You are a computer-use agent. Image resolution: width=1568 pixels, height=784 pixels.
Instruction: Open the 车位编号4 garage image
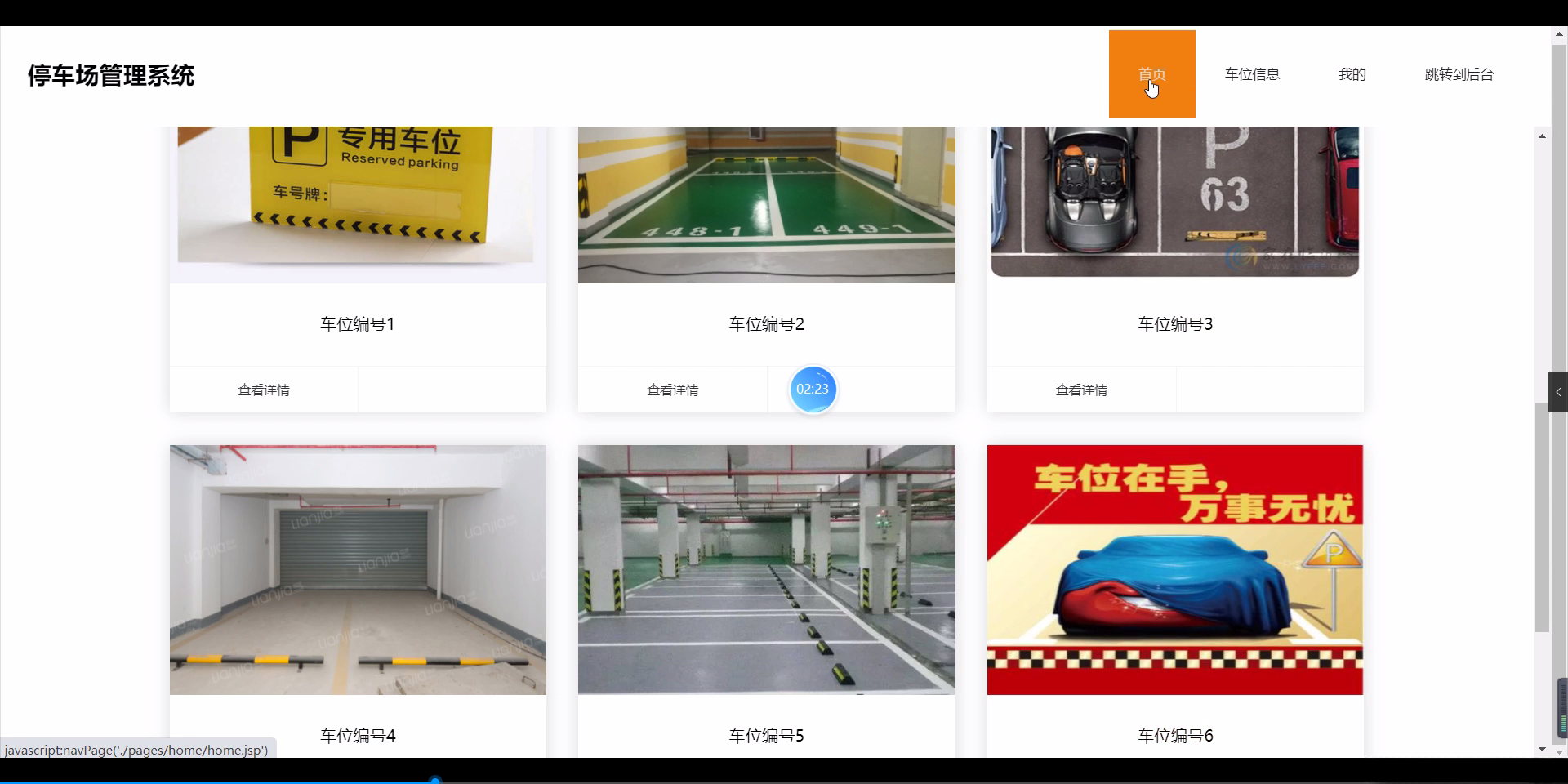pyautogui.click(x=357, y=569)
